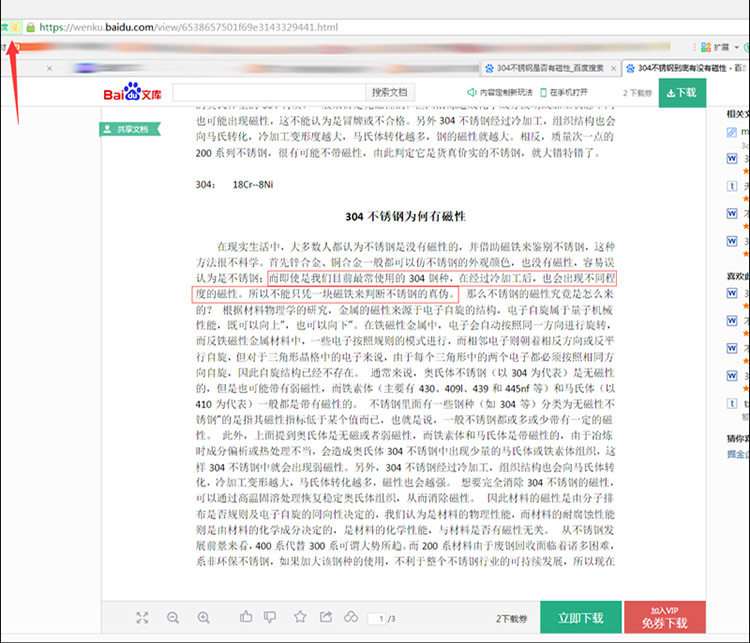The image size is (750, 643).
Task: Click the cloud save icon in the bottom bar
Action: pos(351,617)
